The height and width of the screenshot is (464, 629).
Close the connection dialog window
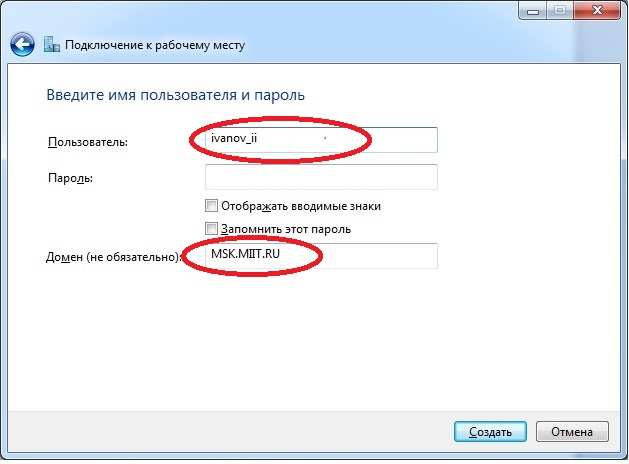click(597, 10)
